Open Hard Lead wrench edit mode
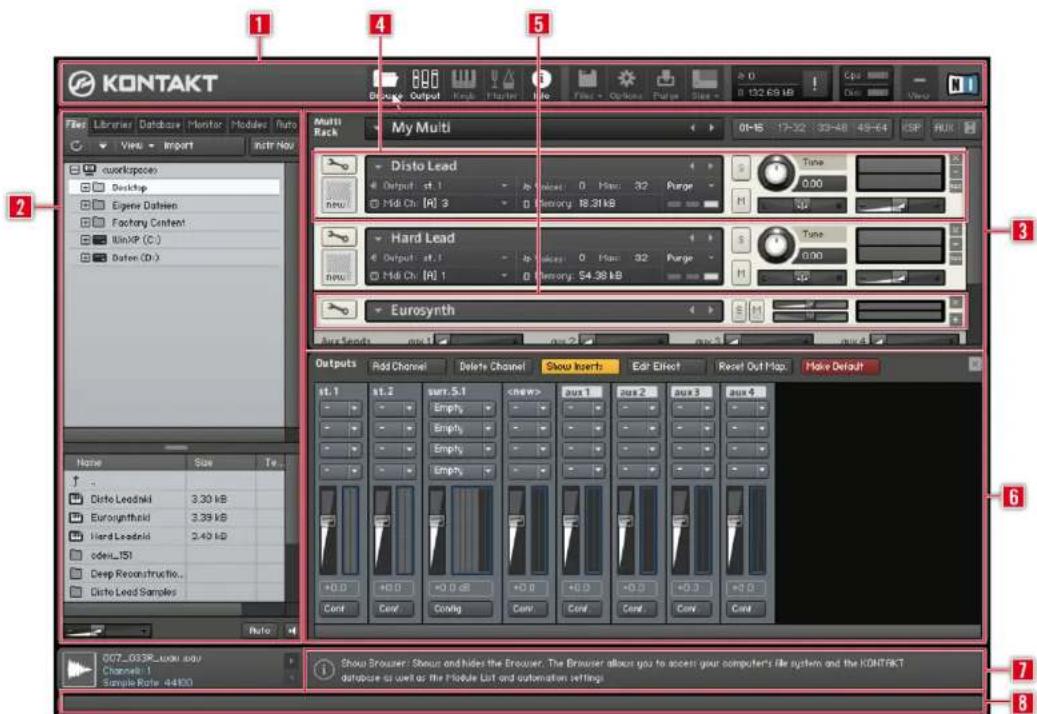Image resolution: width=1037 pixels, height=714 pixels. point(339,237)
